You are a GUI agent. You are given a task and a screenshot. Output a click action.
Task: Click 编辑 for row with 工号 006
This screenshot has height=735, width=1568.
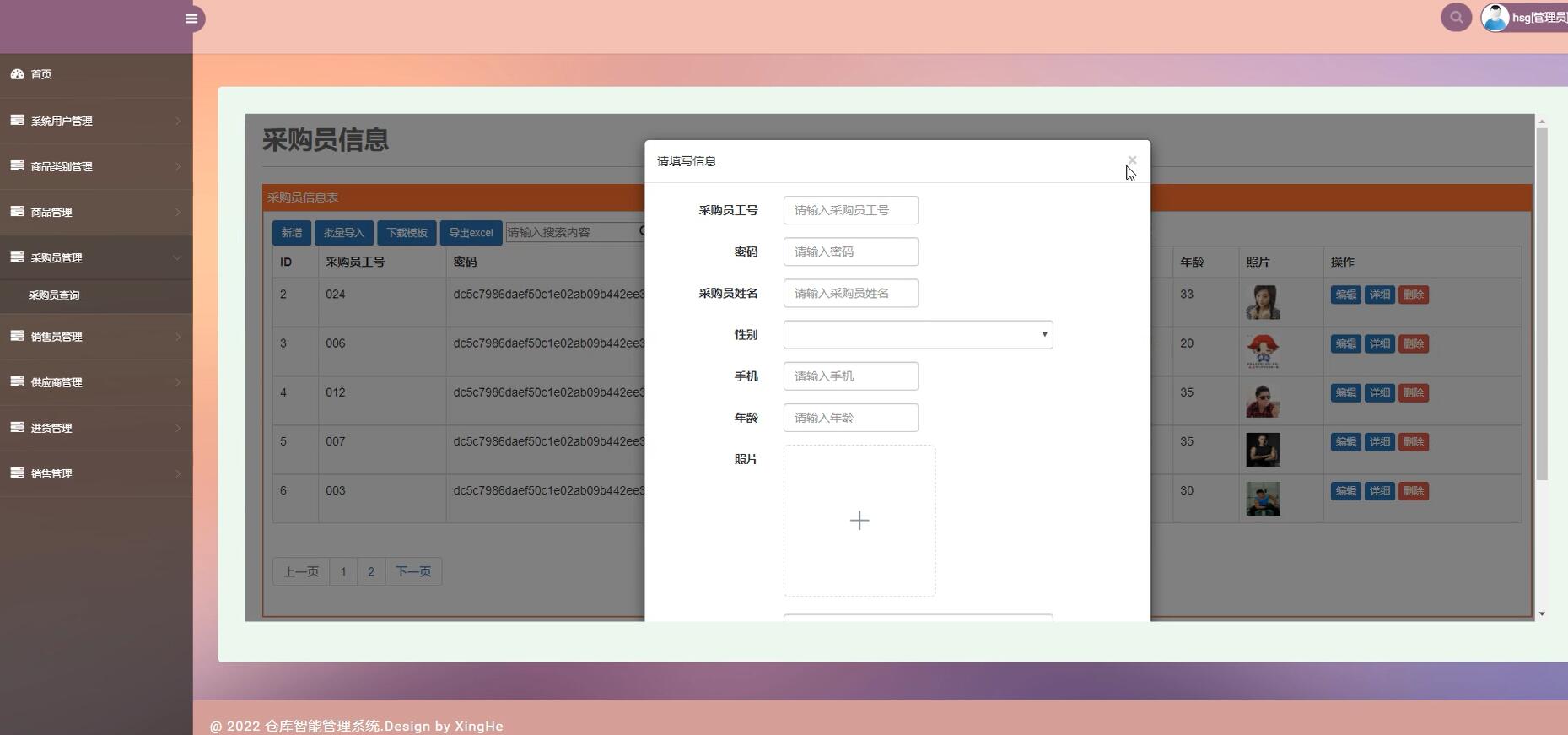(x=1345, y=343)
